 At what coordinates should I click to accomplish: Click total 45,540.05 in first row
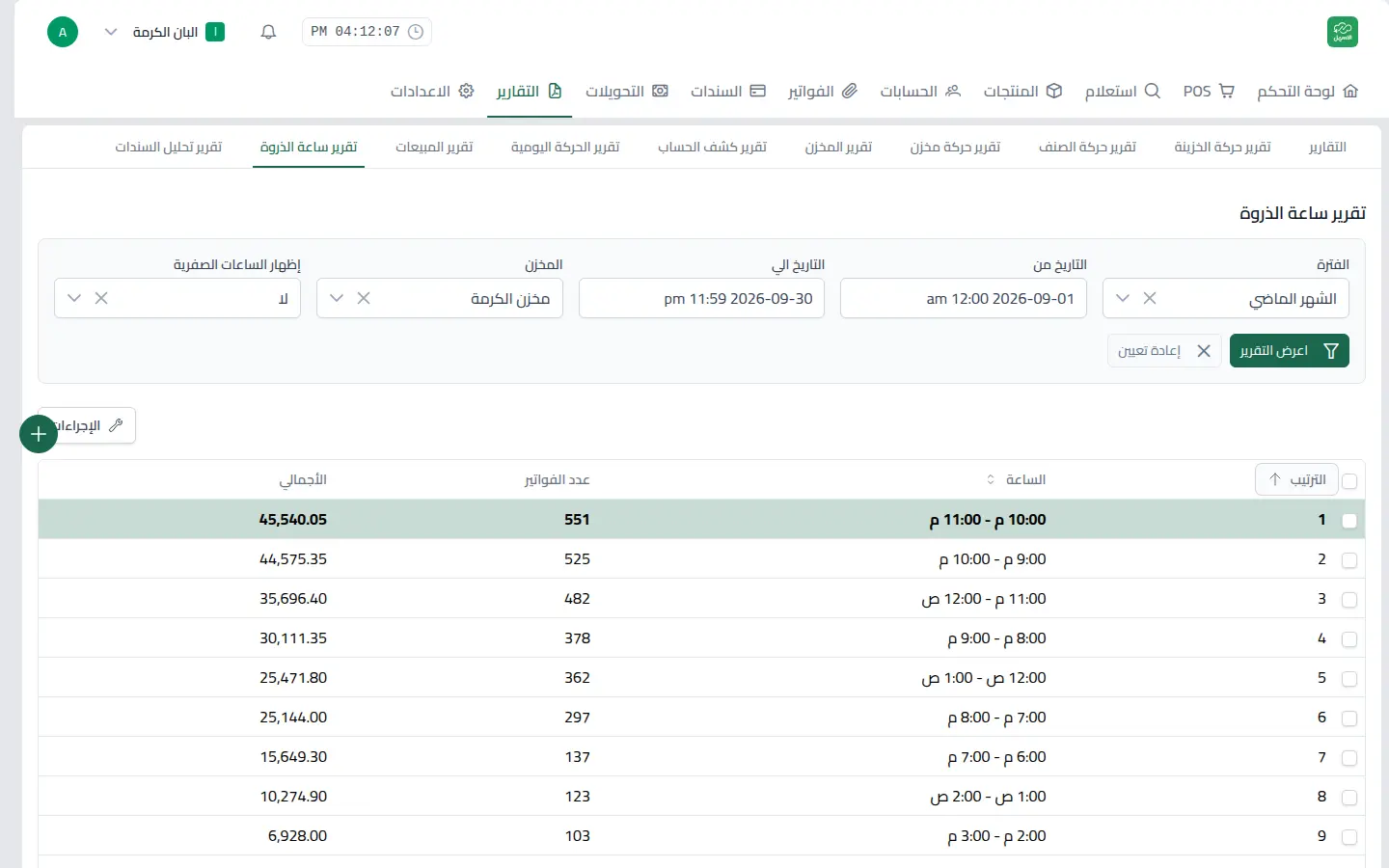pyautogui.click(x=293, y=519)
